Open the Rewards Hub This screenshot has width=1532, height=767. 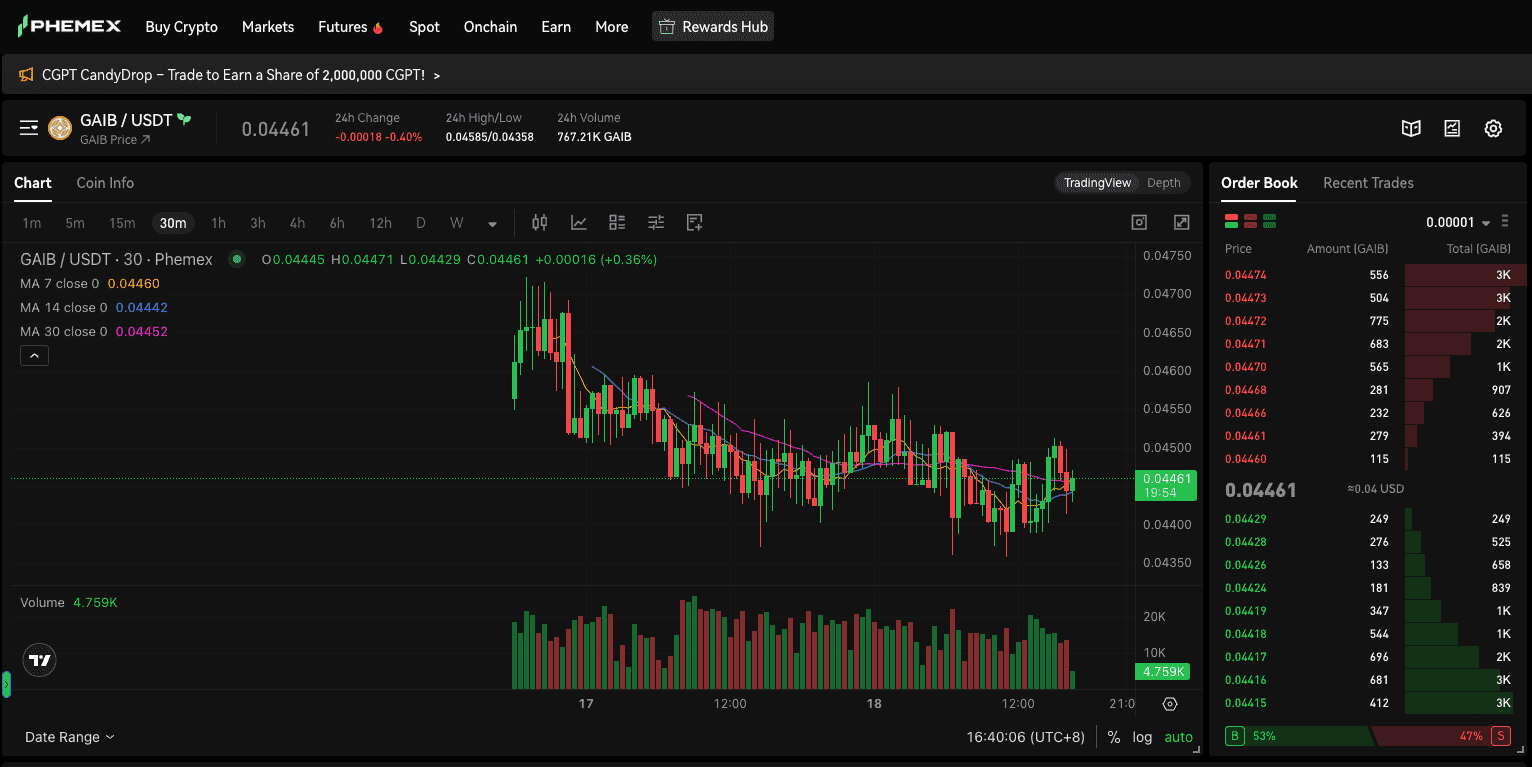pyautogui.click(x=713, y=26)
